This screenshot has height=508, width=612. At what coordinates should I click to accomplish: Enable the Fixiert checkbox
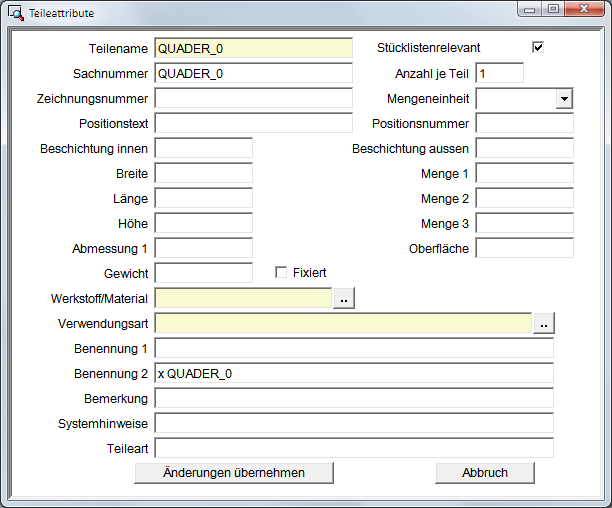(281, 272)
